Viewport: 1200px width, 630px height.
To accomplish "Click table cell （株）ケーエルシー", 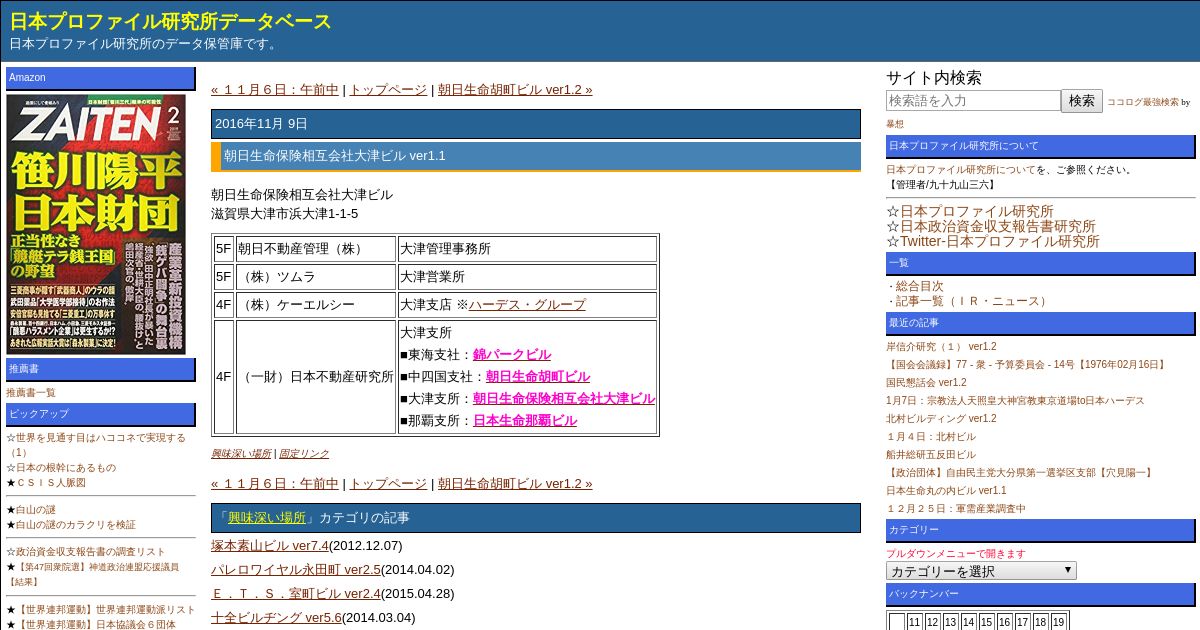I will [316, 304].
